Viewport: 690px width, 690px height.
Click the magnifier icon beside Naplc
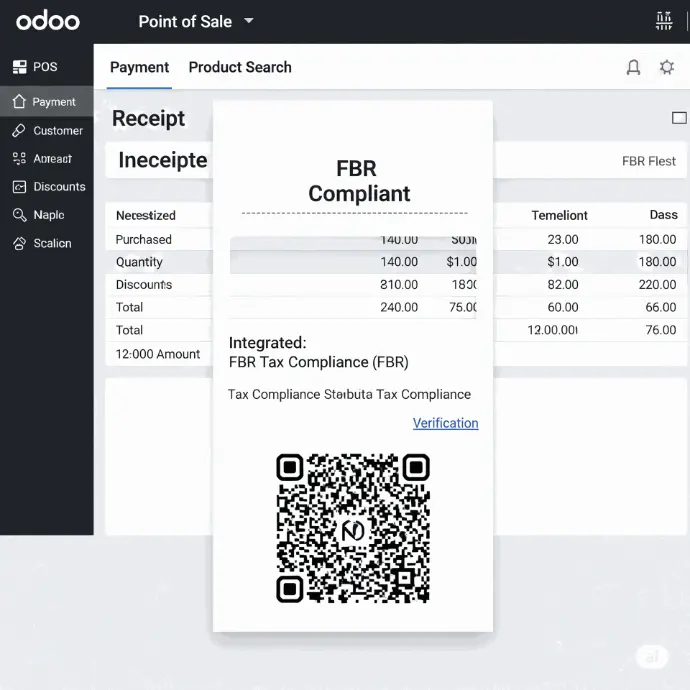(x=19, y=215)
